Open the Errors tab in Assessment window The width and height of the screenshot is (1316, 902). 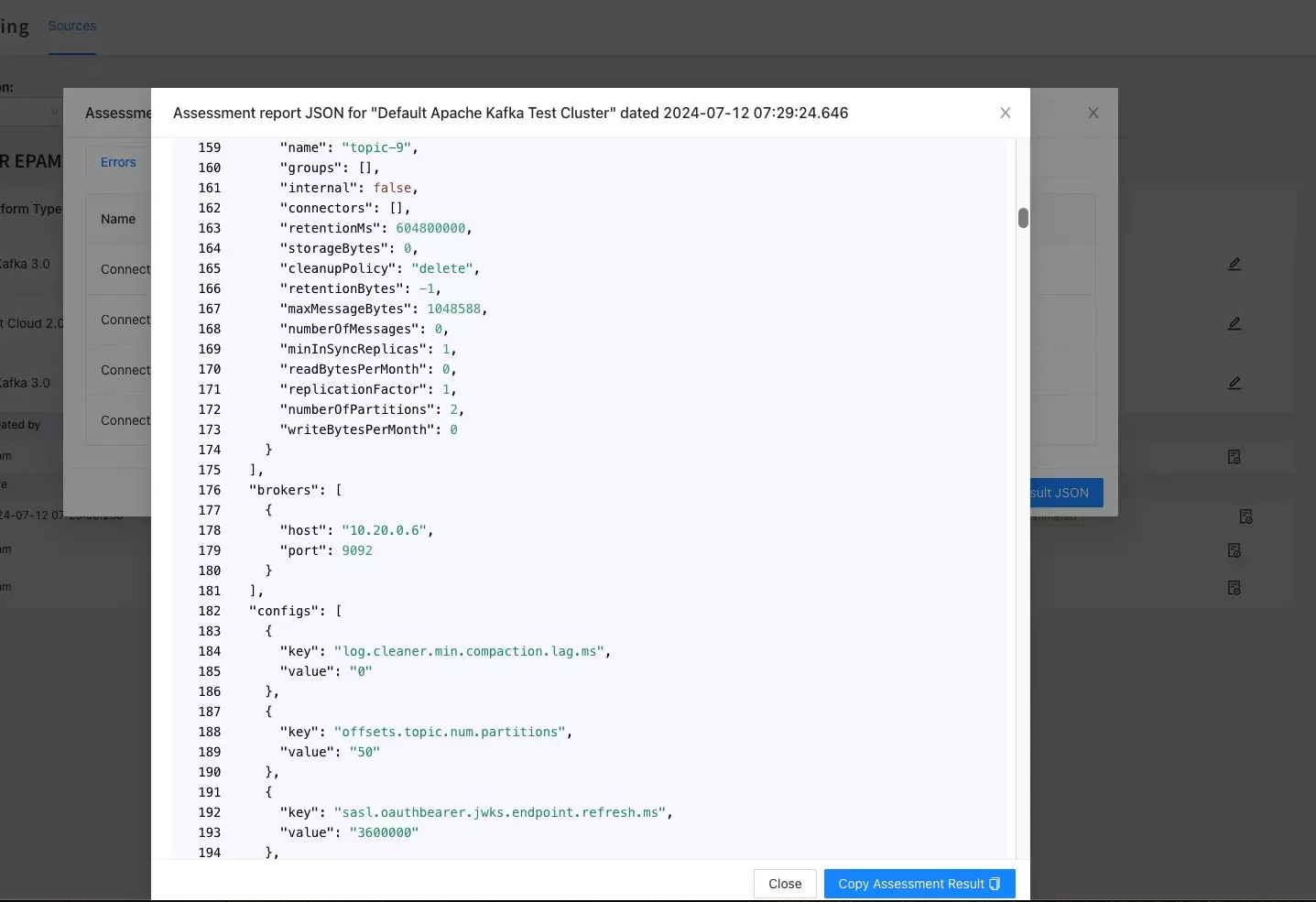click(118, 162)
